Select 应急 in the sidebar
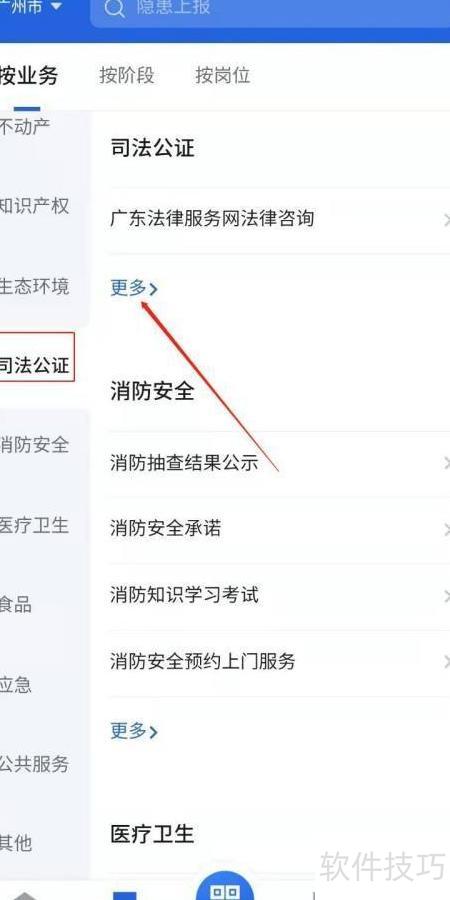The image size is (450, 900). (16, 685)
